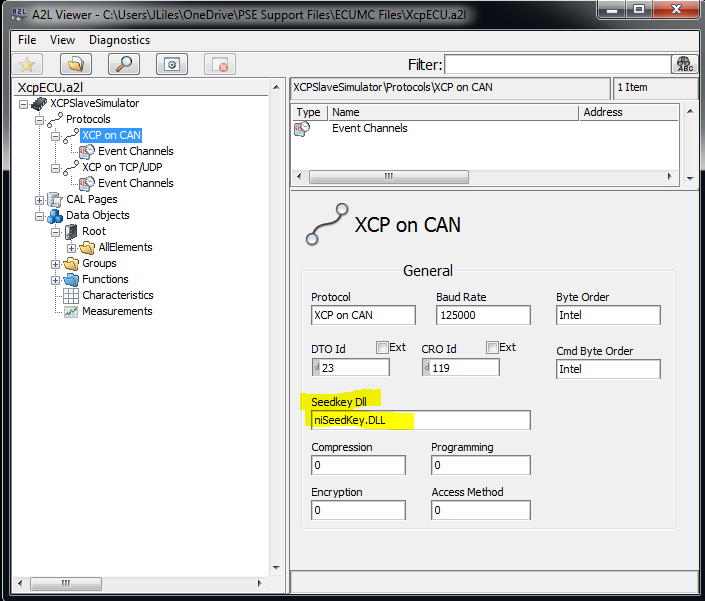Click Event Channels icon under XCP on TCP/UDP
Screen dimensions: 705x601
[x=87, y=183]
